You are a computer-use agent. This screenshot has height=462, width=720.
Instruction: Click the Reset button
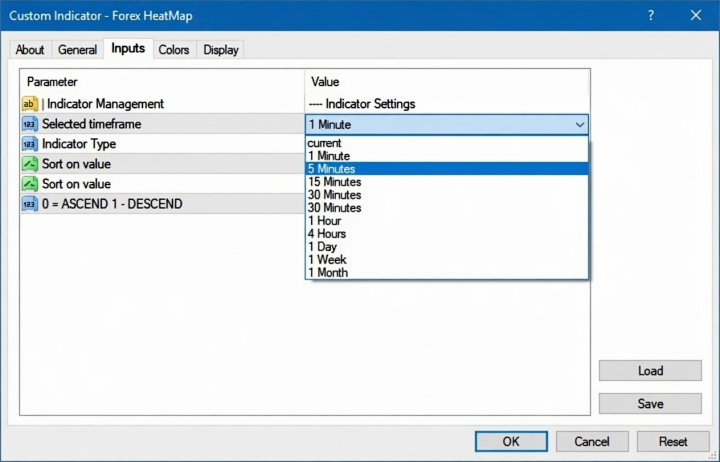click(x=673, y=441)
